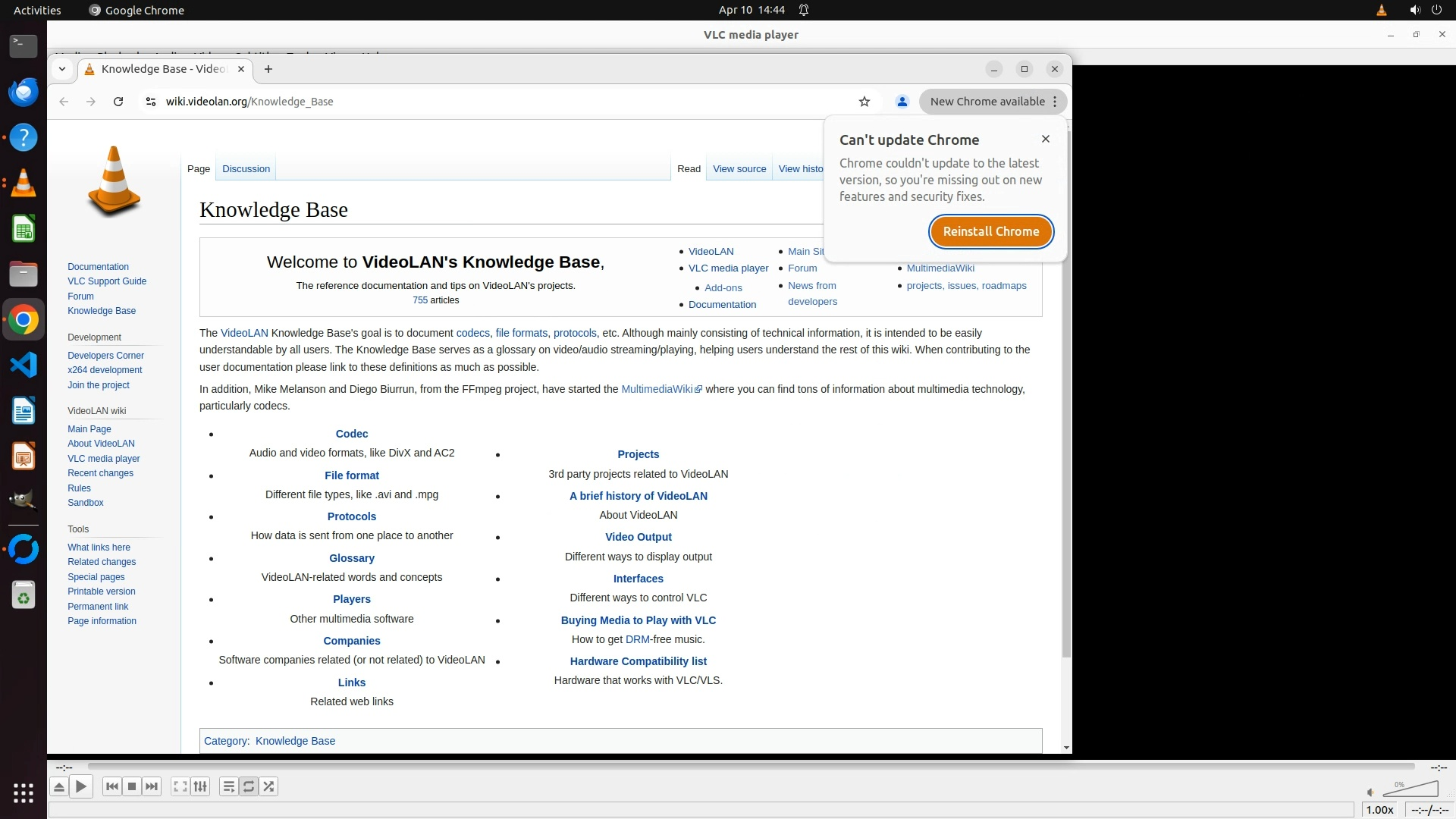Open Chrome tab search dropdown arrow
The height and width of the screenshot is (819, 1456).
click(62, 69)
